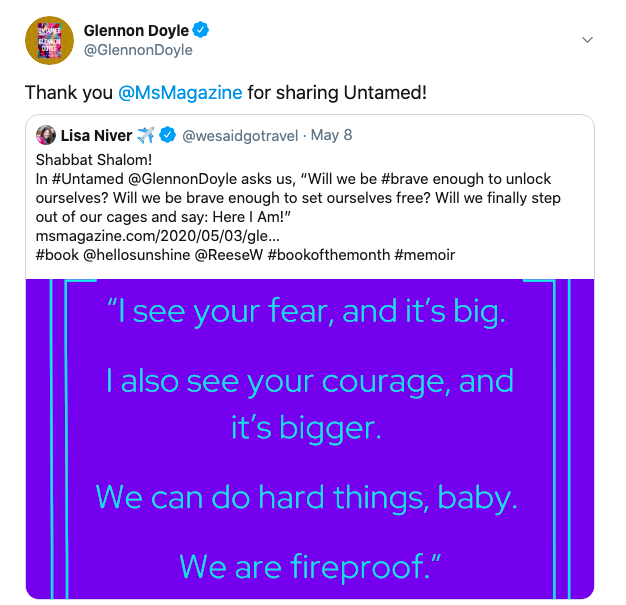Open the @MsMagazine mention link
This screenshot has height=605, width=626.
pyautogui.click(x=180, y=93)
